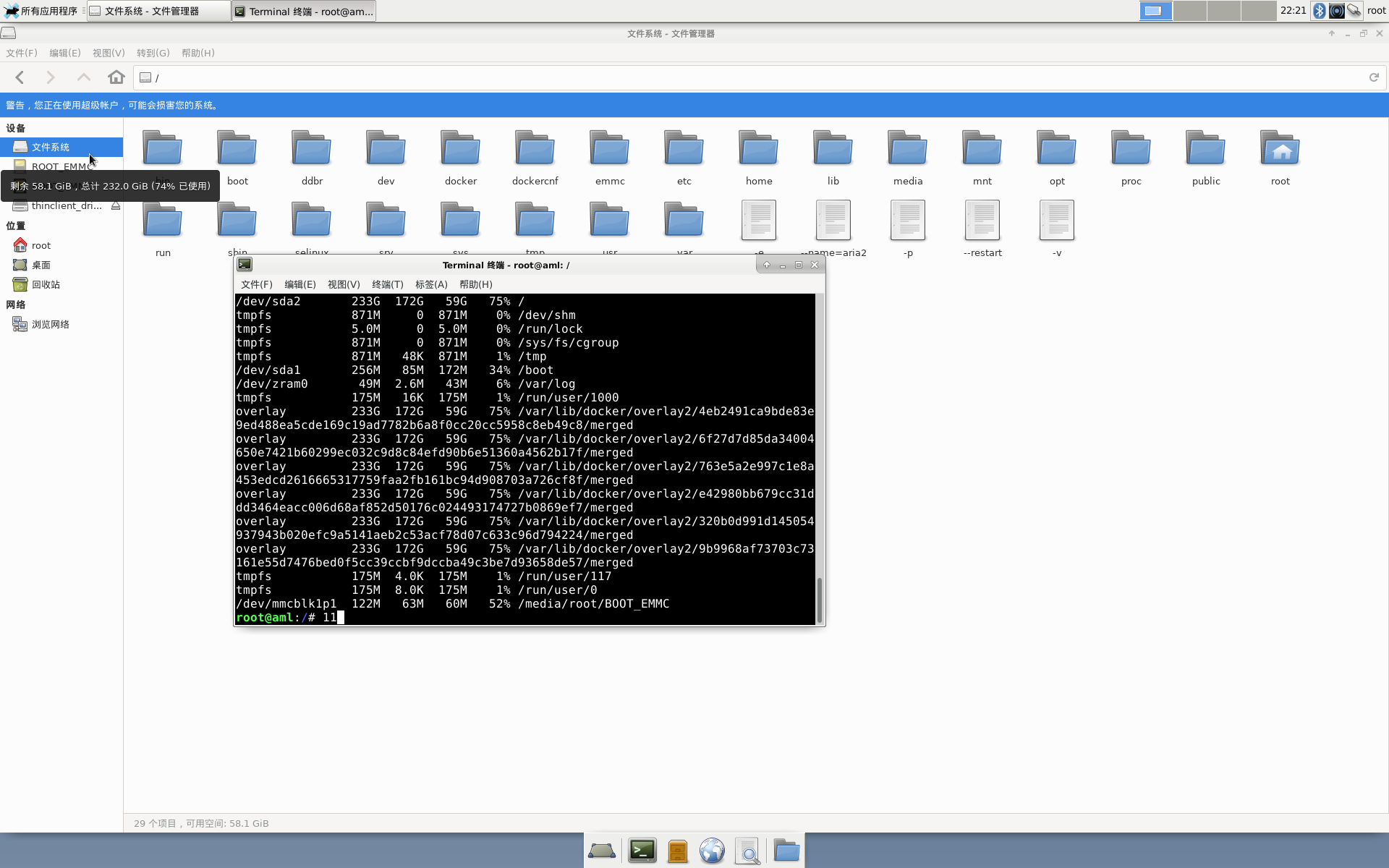Open 文件(F) menu in terminal window
This screenshot has height=868, width=1389.
point(257,284)
